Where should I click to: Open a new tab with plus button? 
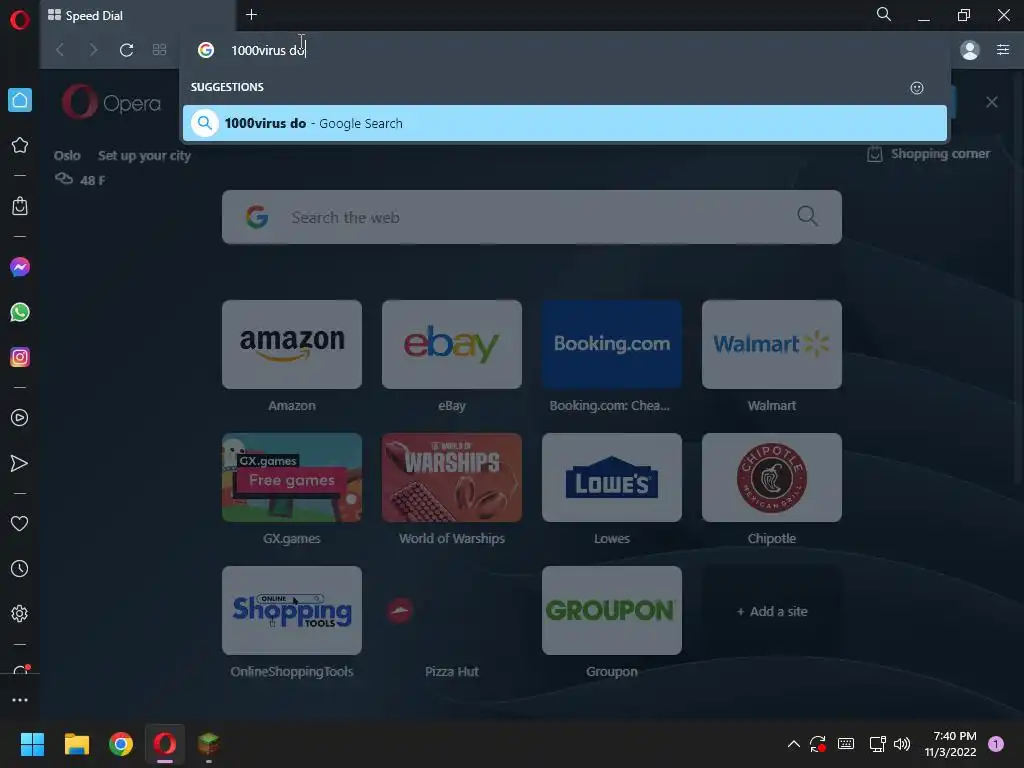[251, 14]
